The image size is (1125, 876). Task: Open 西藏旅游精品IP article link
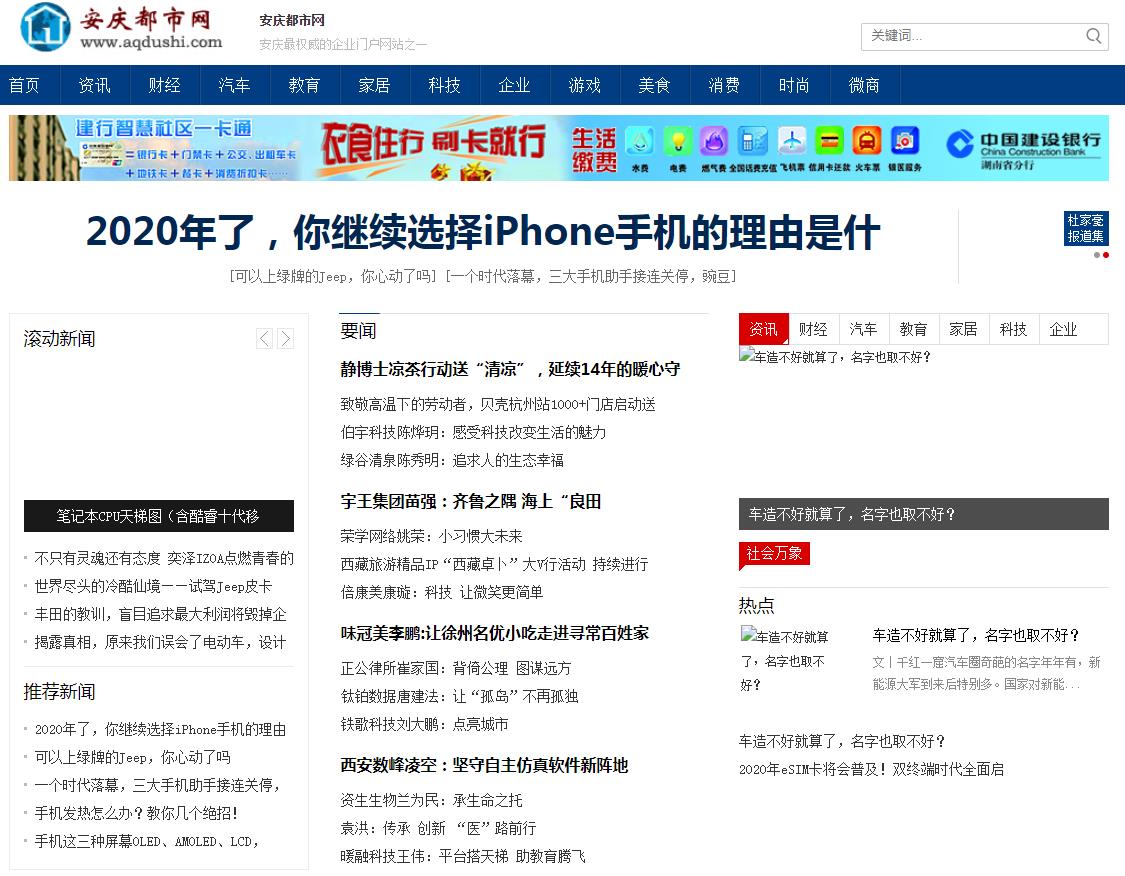(494, 565)
